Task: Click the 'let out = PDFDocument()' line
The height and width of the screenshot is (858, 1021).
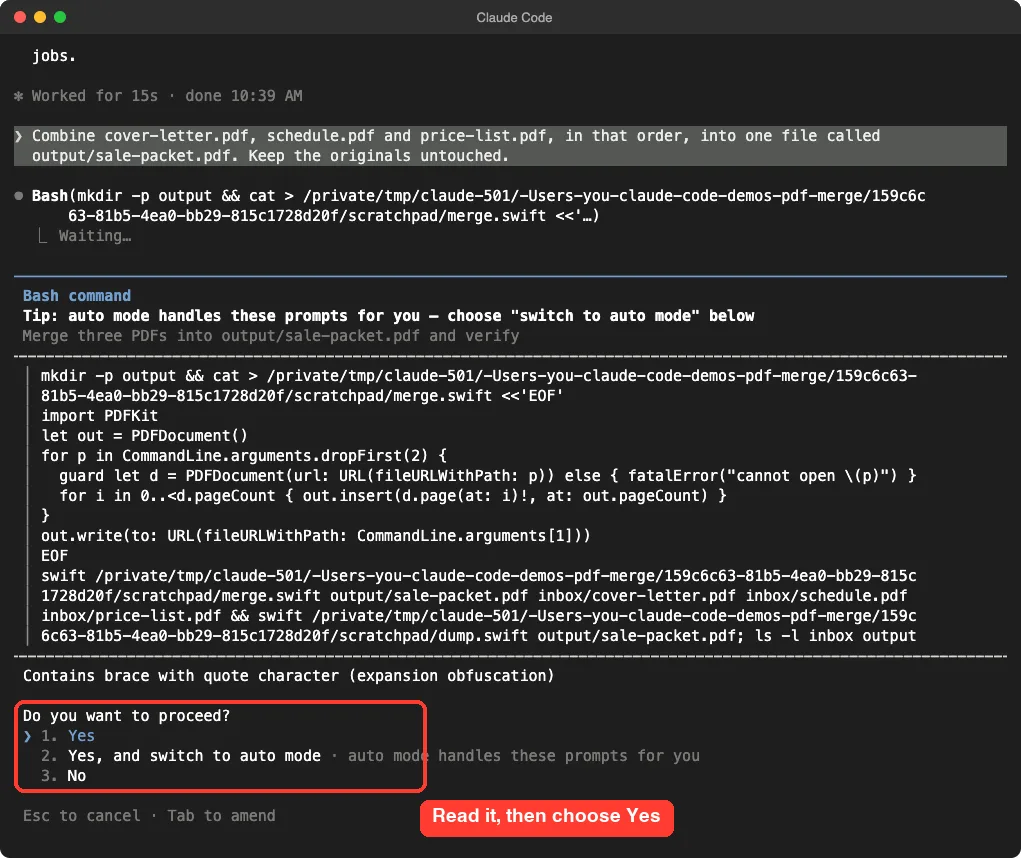Action: tap(144, 436)
